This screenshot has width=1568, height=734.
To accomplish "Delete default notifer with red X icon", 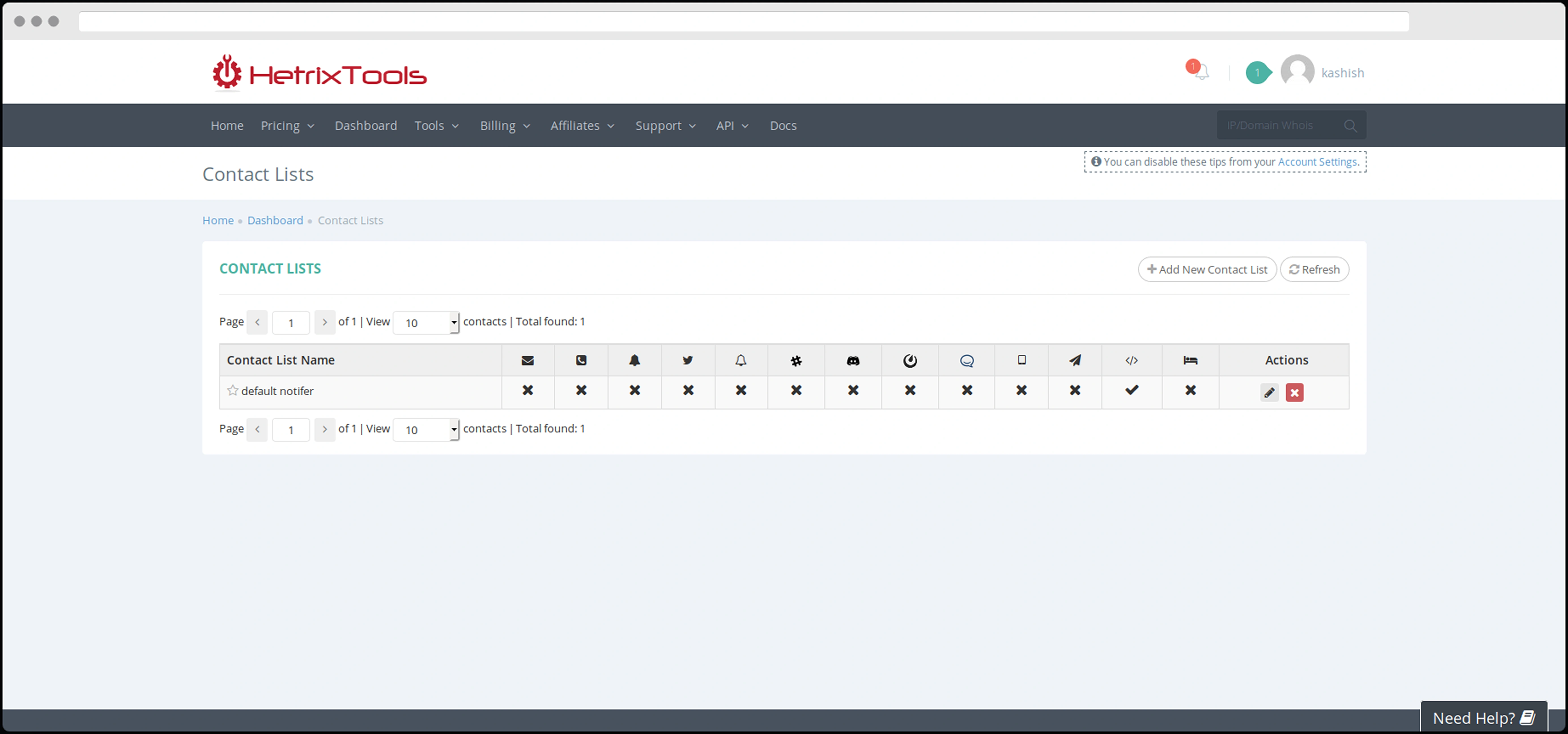I will 1294,392.
